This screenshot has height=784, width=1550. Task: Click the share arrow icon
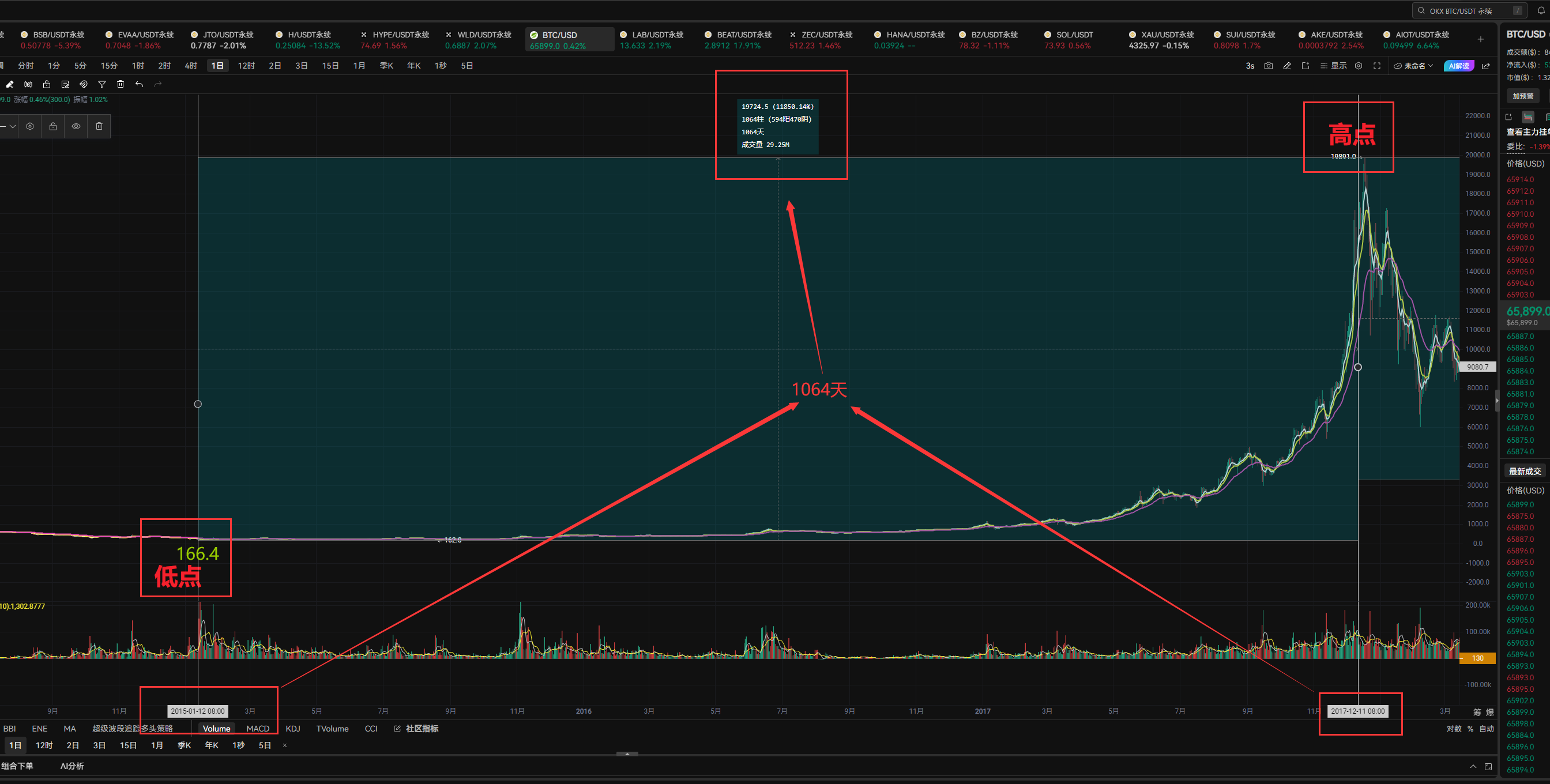point(1485,66)
